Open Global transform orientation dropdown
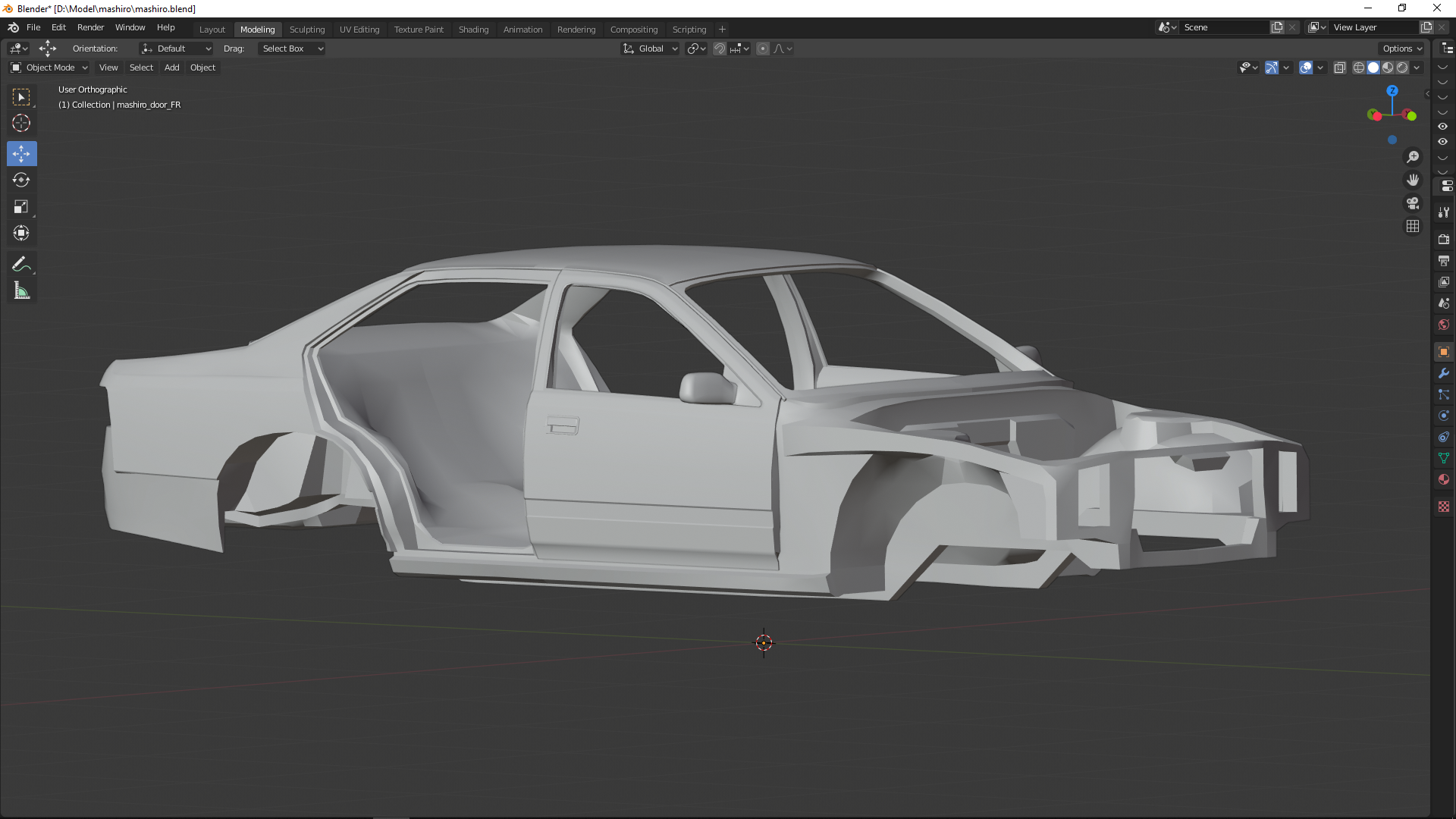 click(x=651, y=49)
